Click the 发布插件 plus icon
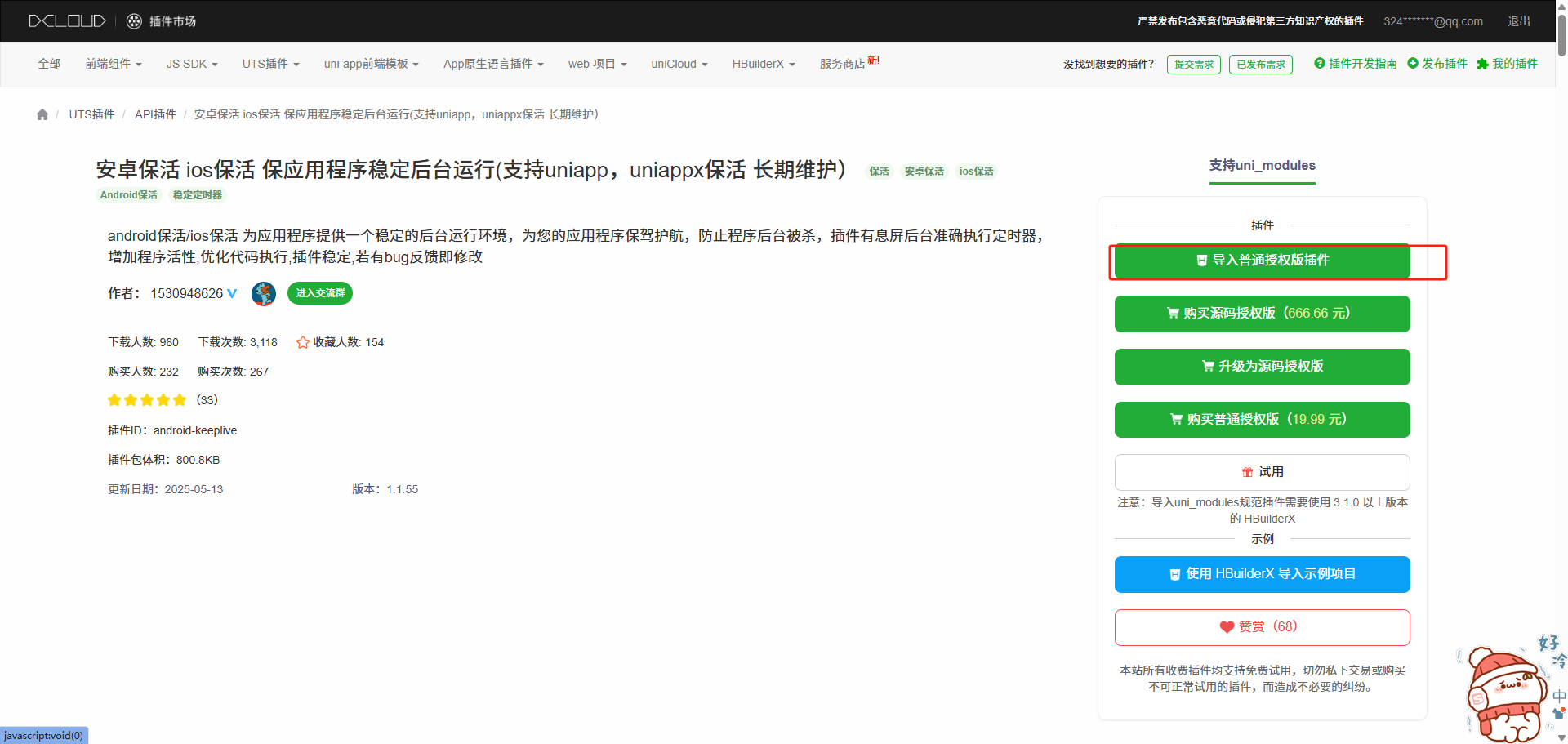 [1413, 63]
